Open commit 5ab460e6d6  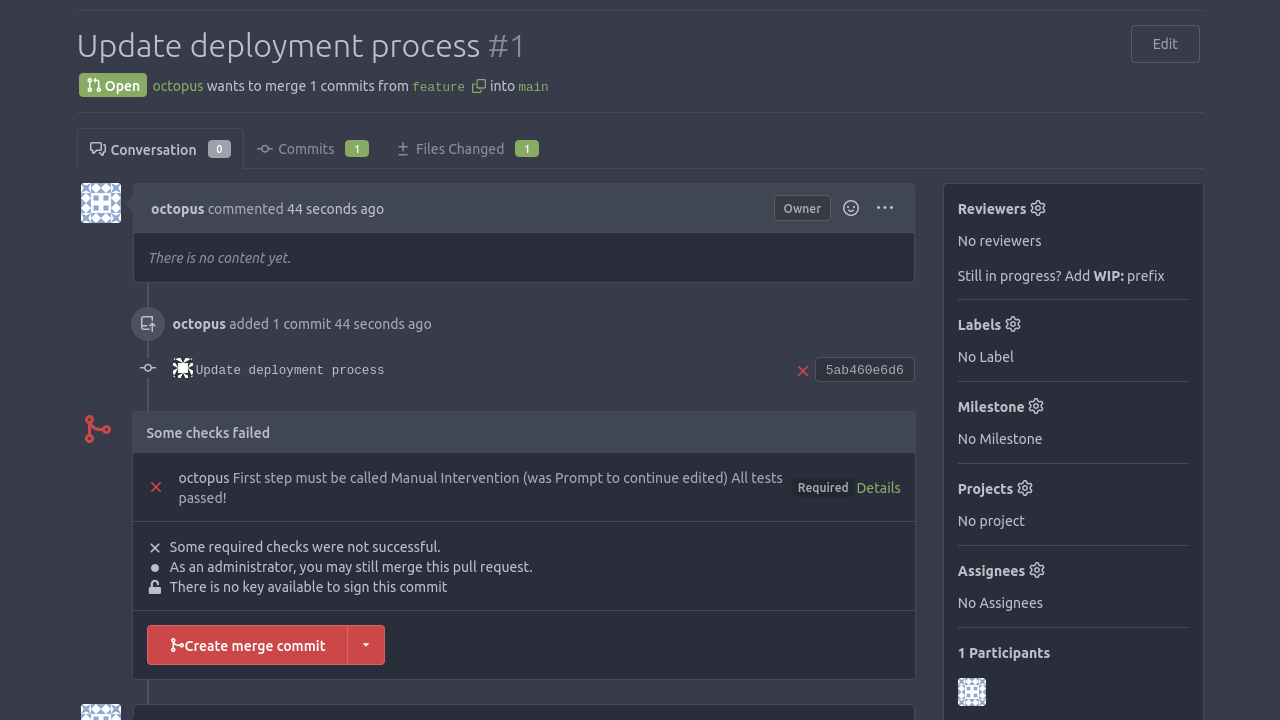(x=864, y=369)
